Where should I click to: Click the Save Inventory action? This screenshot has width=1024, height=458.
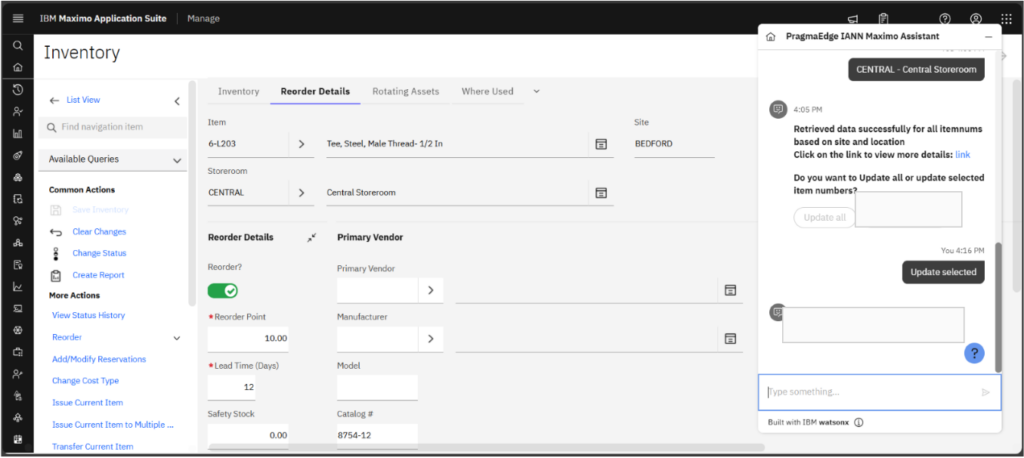point(101,210)
